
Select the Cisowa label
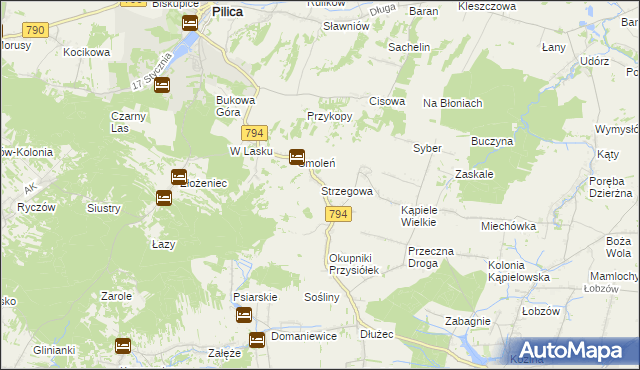click(x=387, y=101)
